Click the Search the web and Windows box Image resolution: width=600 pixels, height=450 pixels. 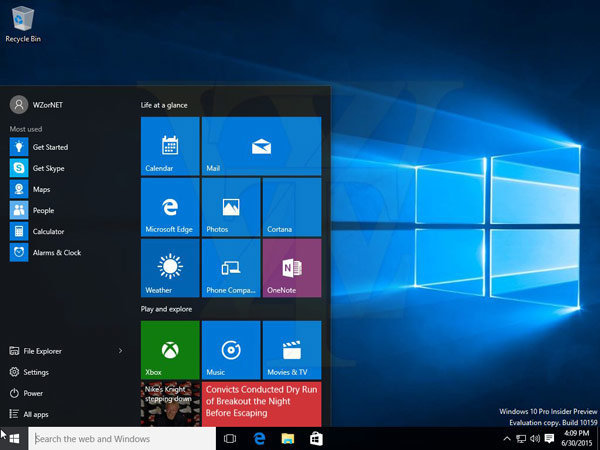[122, 438]
